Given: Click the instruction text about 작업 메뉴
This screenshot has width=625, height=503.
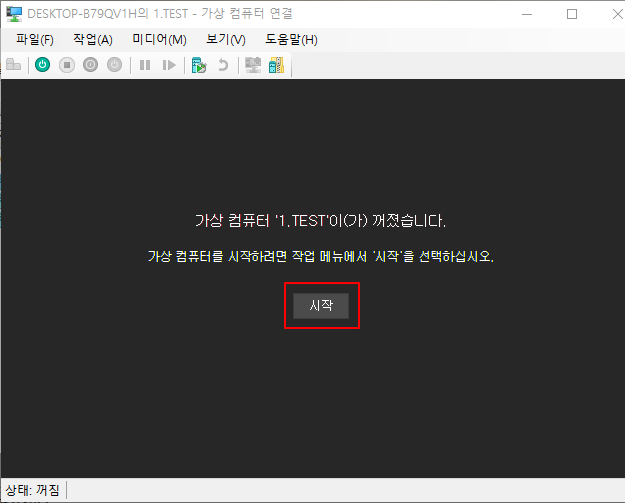Looking at the screenshot, I should 321,256.
